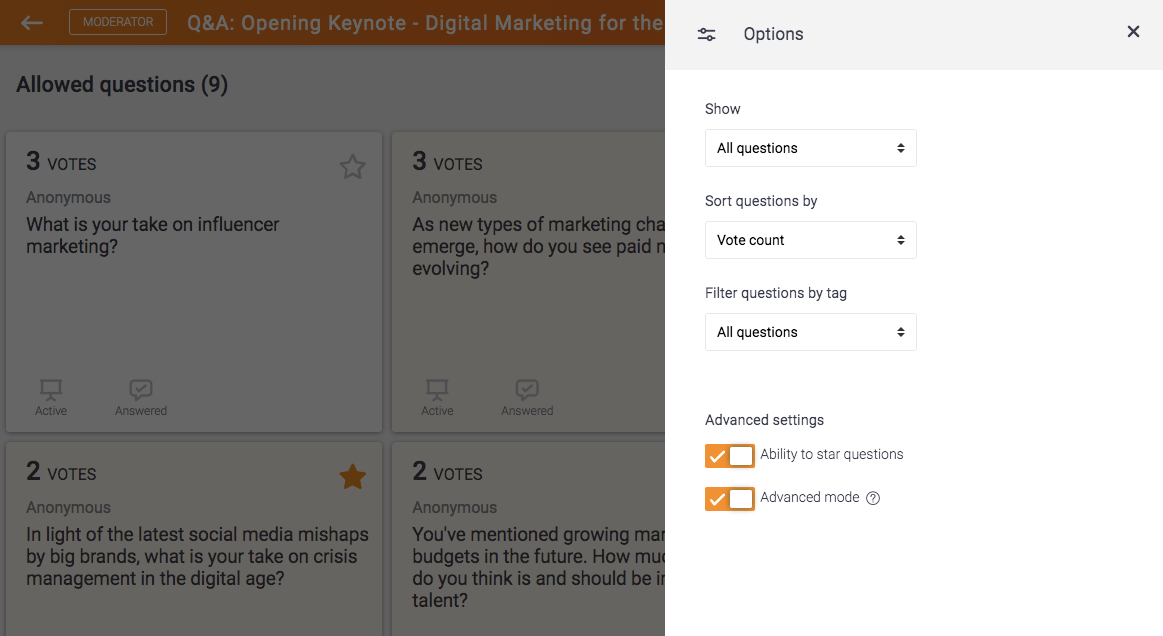Turn off Advanced mode toggle

730,498
